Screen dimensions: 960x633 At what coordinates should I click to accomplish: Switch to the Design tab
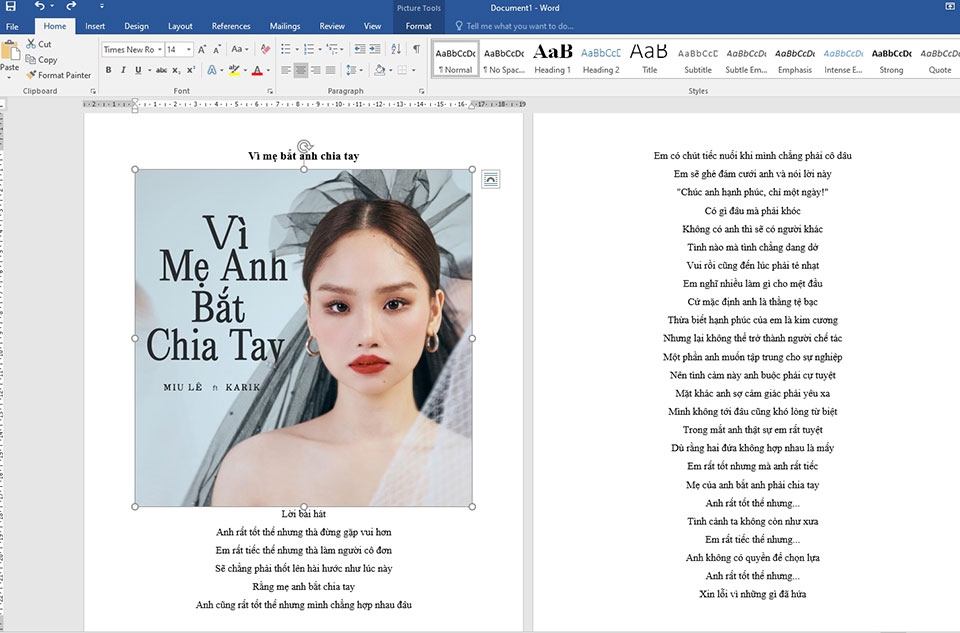pos(136,26)
